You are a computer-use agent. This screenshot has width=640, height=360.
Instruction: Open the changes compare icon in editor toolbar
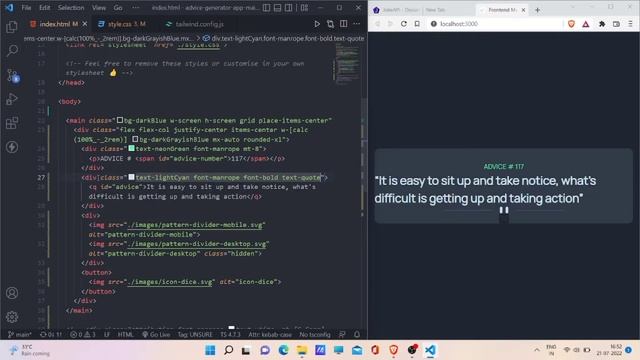coord(330,24)
